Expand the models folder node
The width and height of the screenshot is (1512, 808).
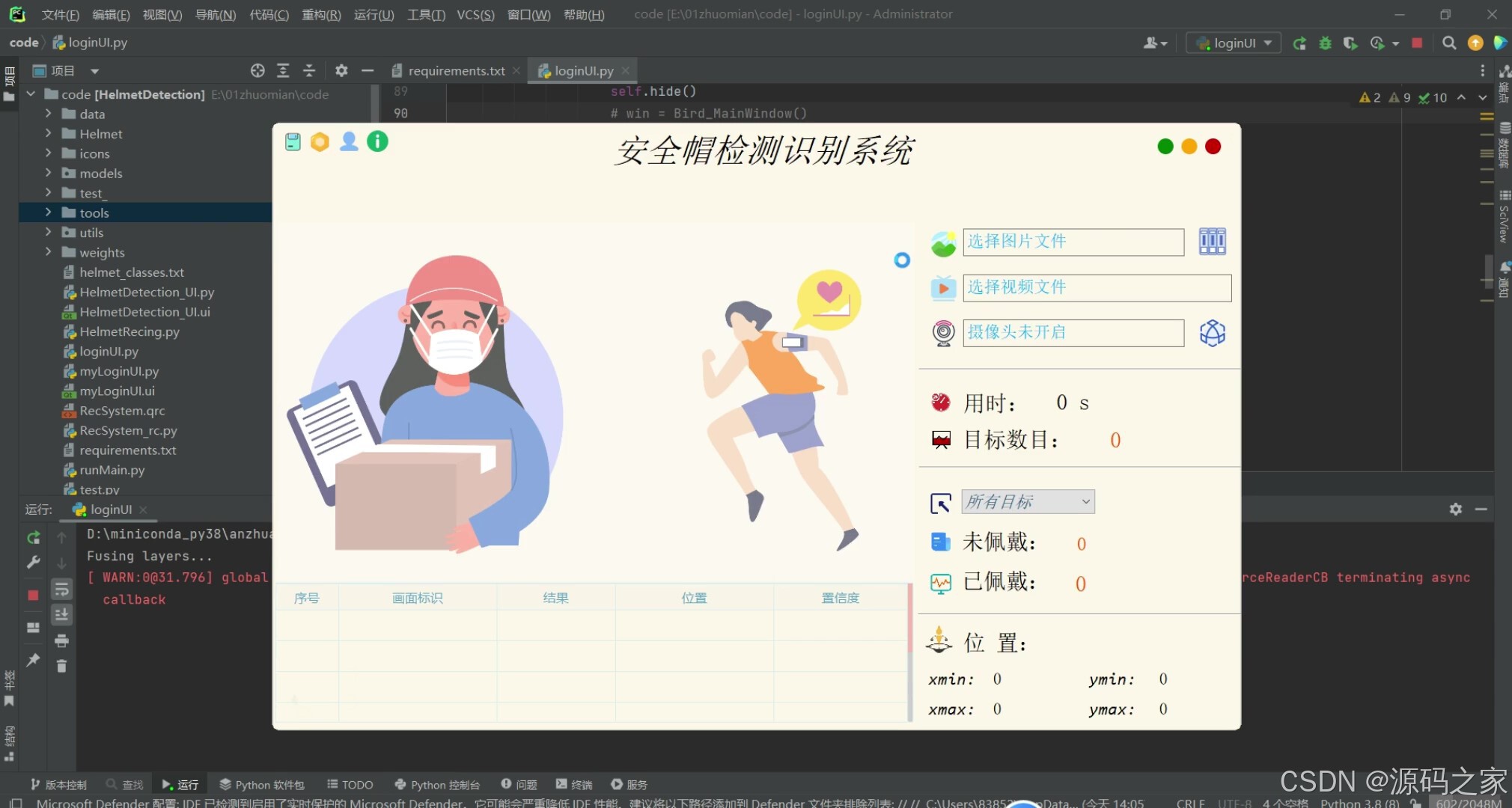click(x=48, y=173)
